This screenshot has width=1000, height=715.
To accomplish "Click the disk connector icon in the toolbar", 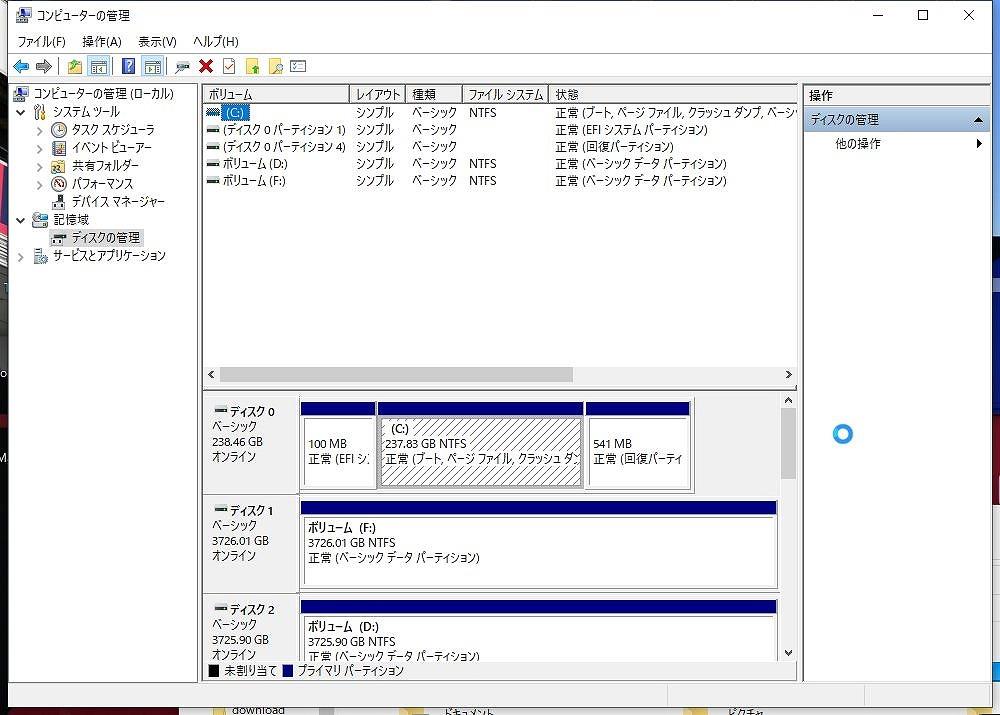I will (182, 66).
